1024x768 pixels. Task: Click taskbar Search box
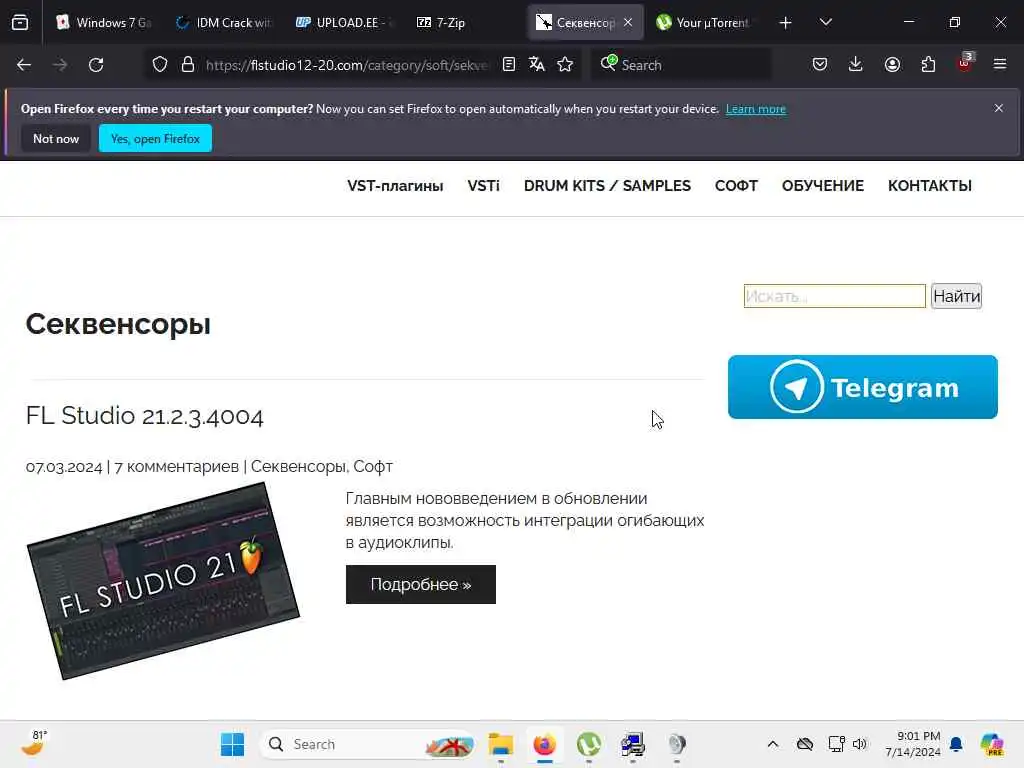(368, 744)
